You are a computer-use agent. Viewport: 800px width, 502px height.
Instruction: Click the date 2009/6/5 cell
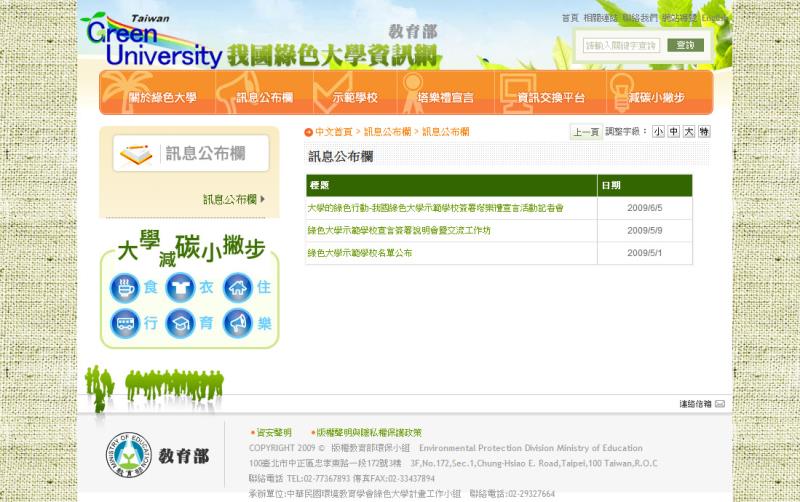point(645,208)
